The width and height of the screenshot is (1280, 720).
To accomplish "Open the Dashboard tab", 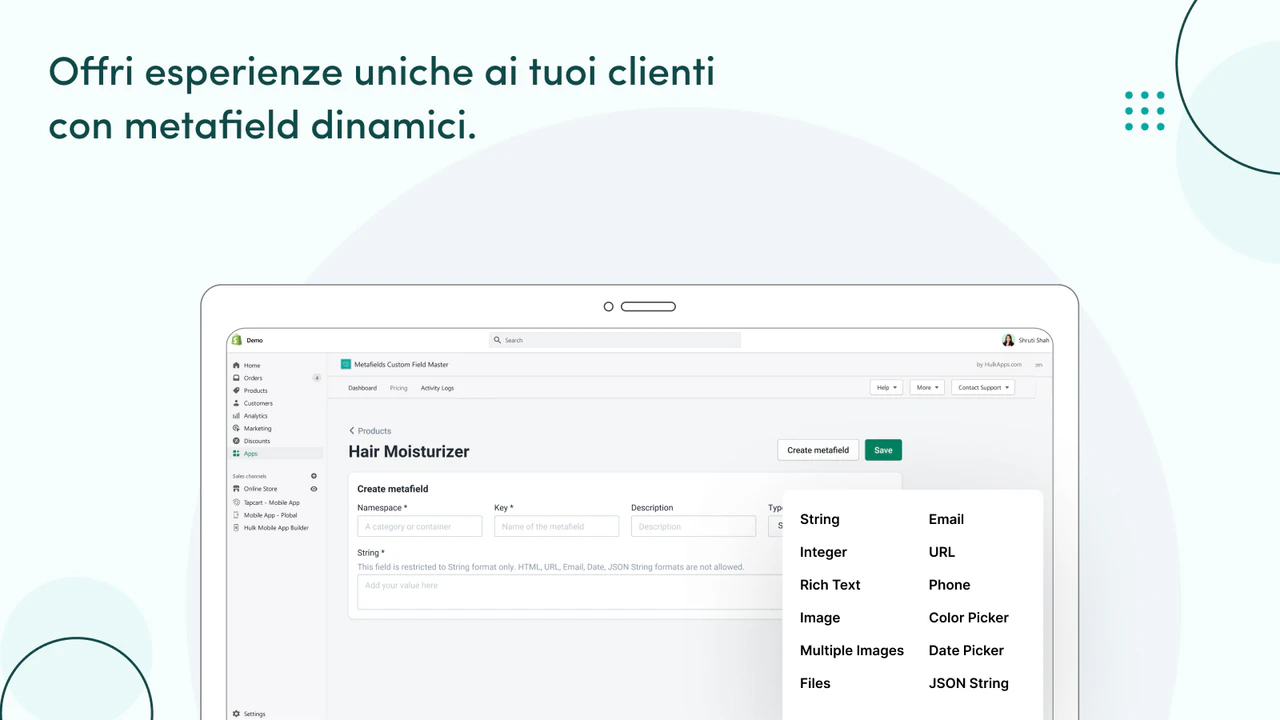I will [x=362, y=388].
